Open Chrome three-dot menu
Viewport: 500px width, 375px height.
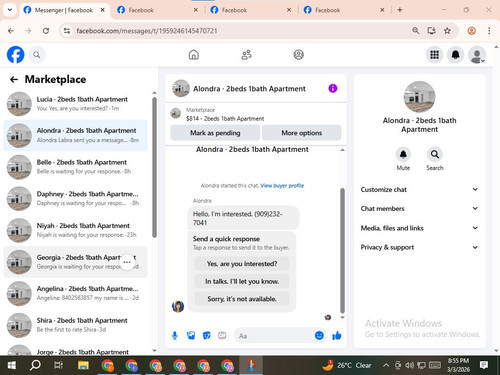tap(489, 31)
